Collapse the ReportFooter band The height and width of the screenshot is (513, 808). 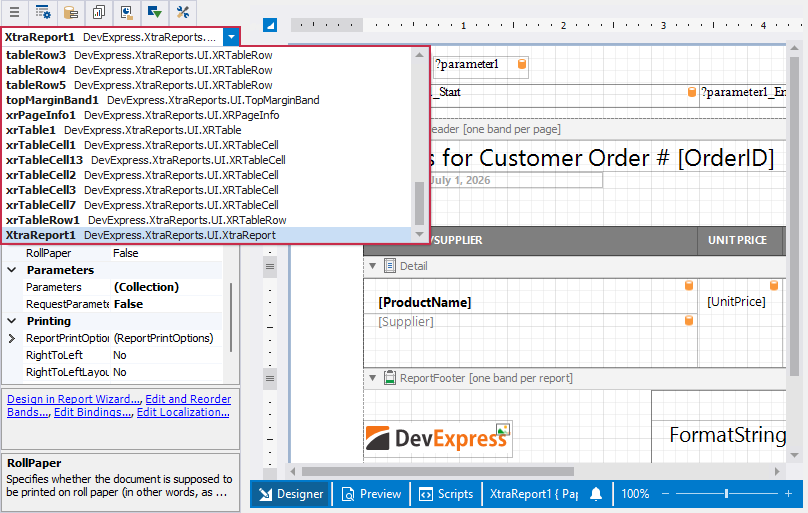373,378
